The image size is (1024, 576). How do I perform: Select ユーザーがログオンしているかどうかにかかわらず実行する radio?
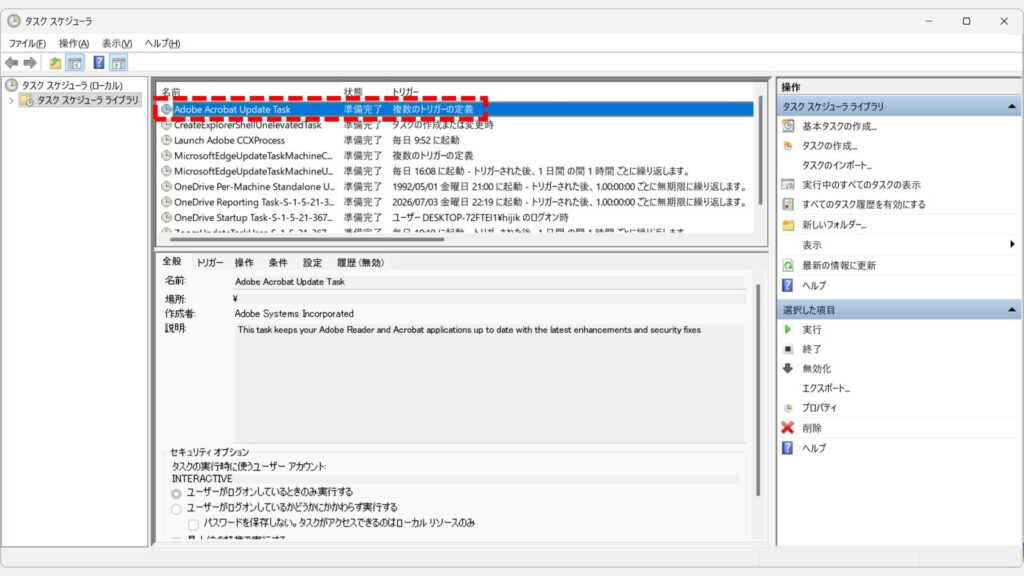click(x=176, y=509)
